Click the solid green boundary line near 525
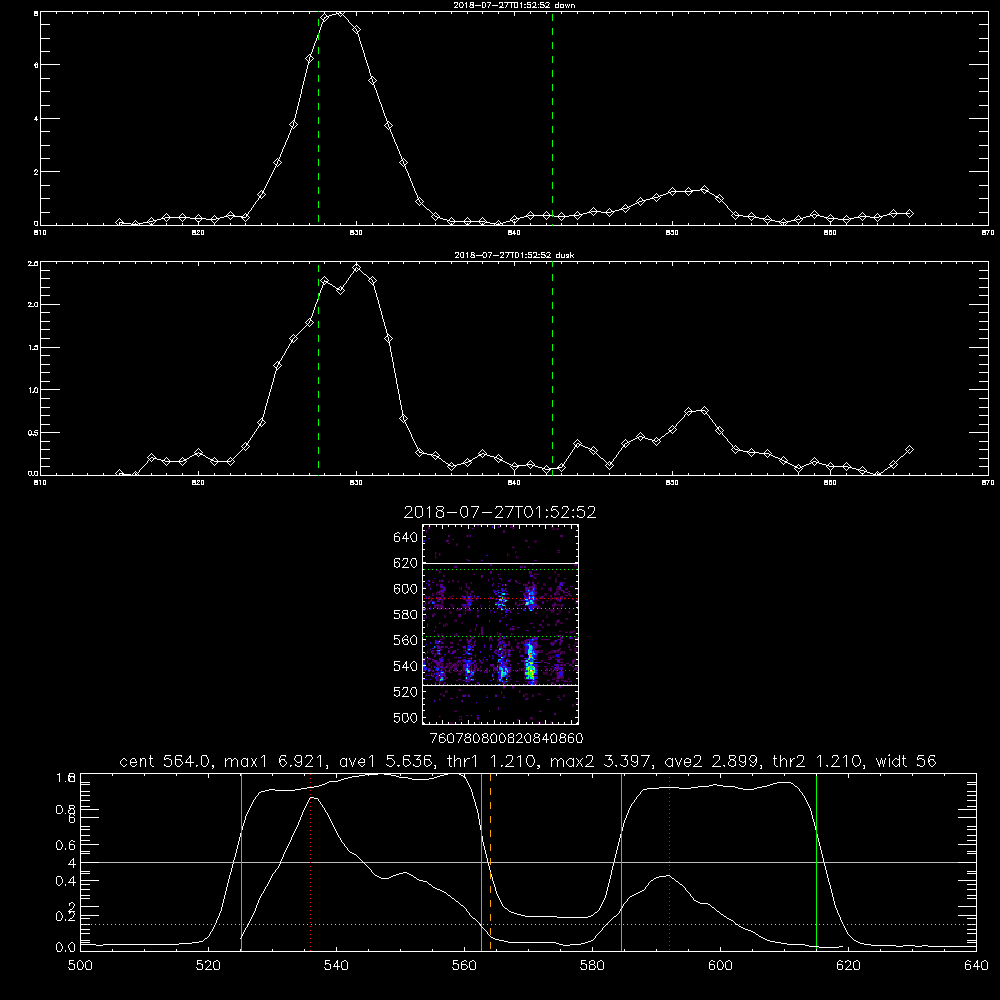The height and width of the screenshot is (1000, 1000). coord(242,861)
